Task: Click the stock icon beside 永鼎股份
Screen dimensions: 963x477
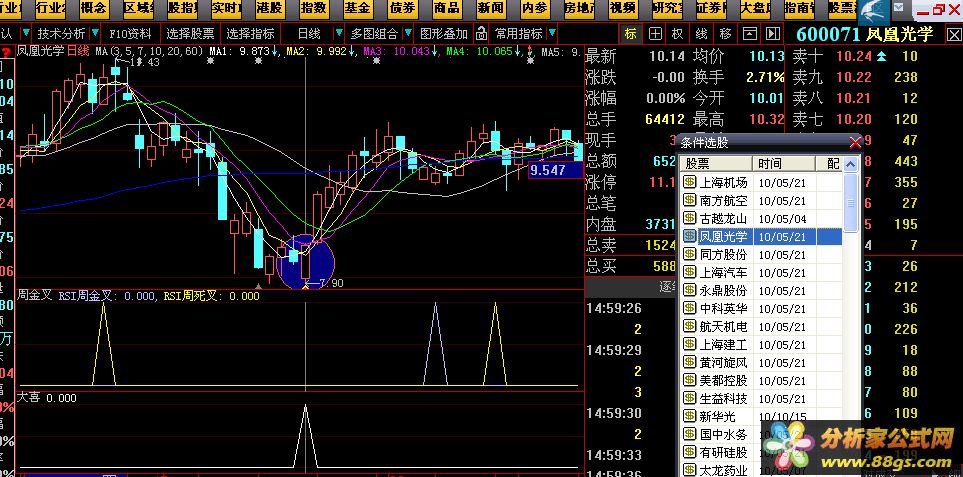Action: [689, 290]
